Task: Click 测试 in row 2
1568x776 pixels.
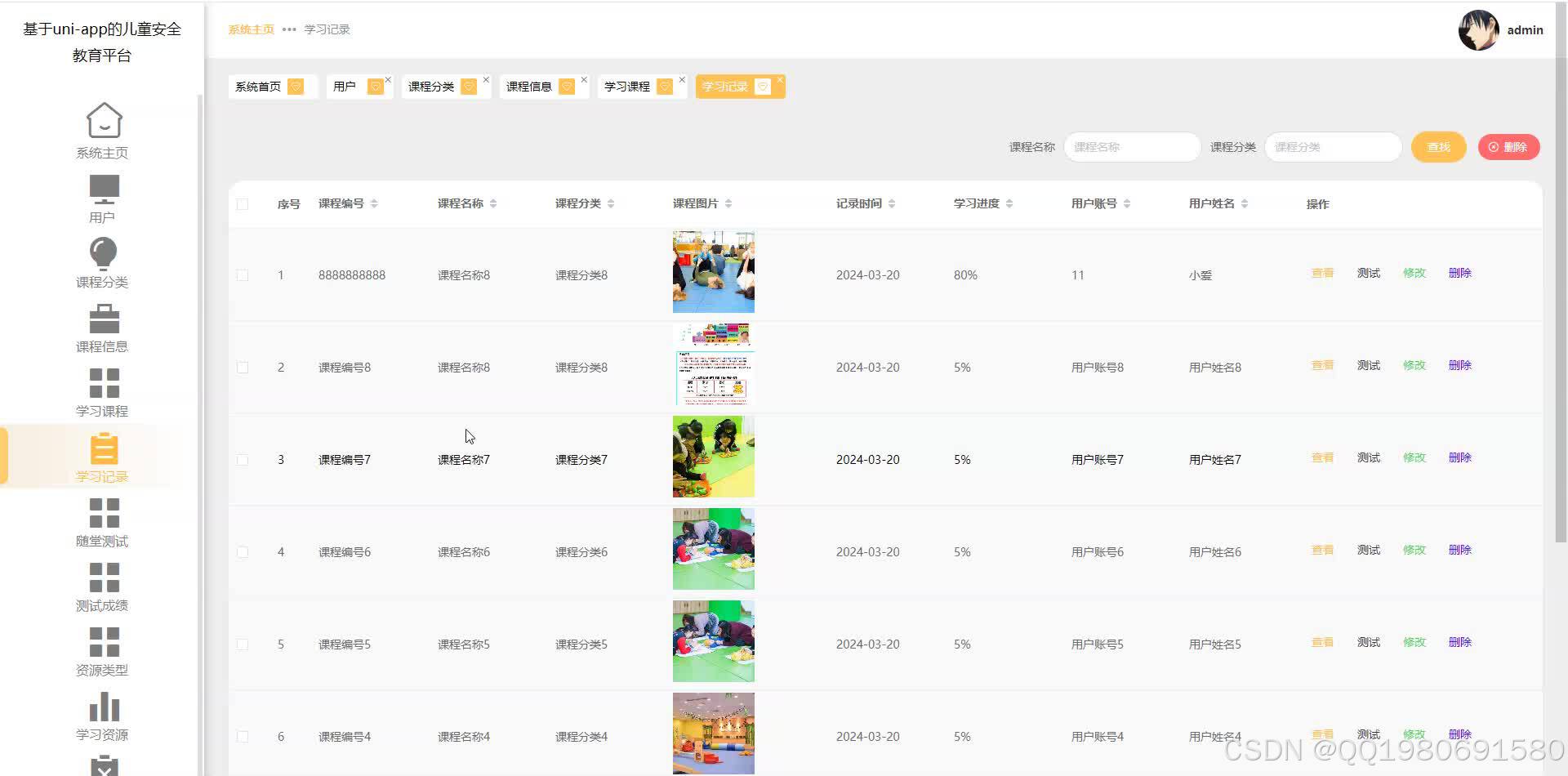Action: click(1369, 365)
